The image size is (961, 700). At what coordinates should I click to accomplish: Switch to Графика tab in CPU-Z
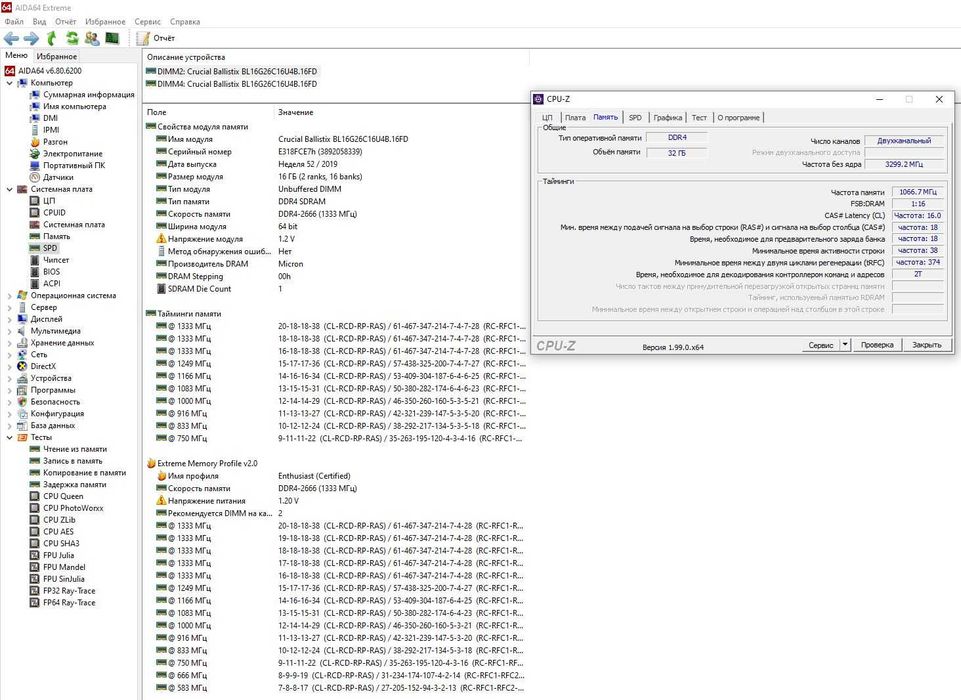pos(667,118)
